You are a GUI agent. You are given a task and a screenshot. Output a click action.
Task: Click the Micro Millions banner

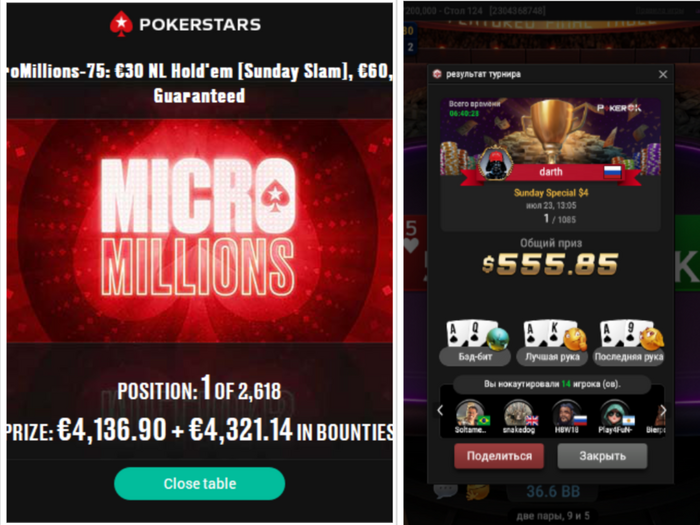200,231
